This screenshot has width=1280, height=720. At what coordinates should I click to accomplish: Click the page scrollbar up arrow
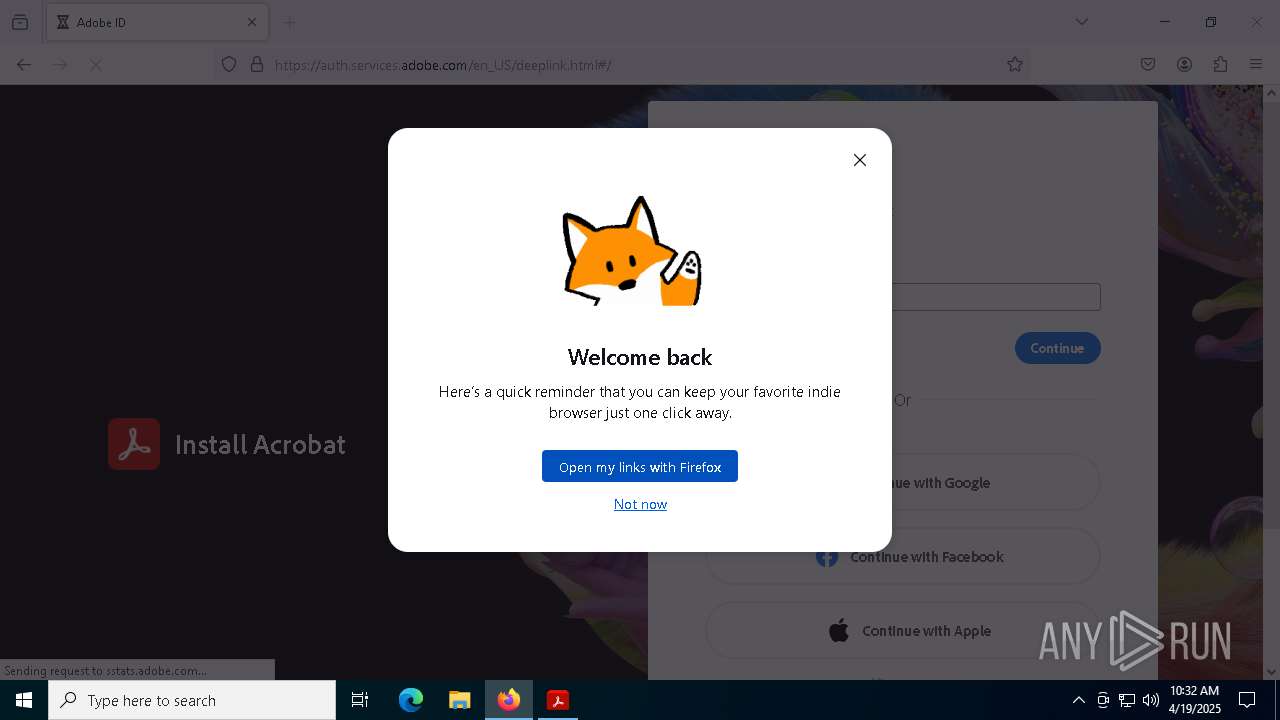(1271, 93)
